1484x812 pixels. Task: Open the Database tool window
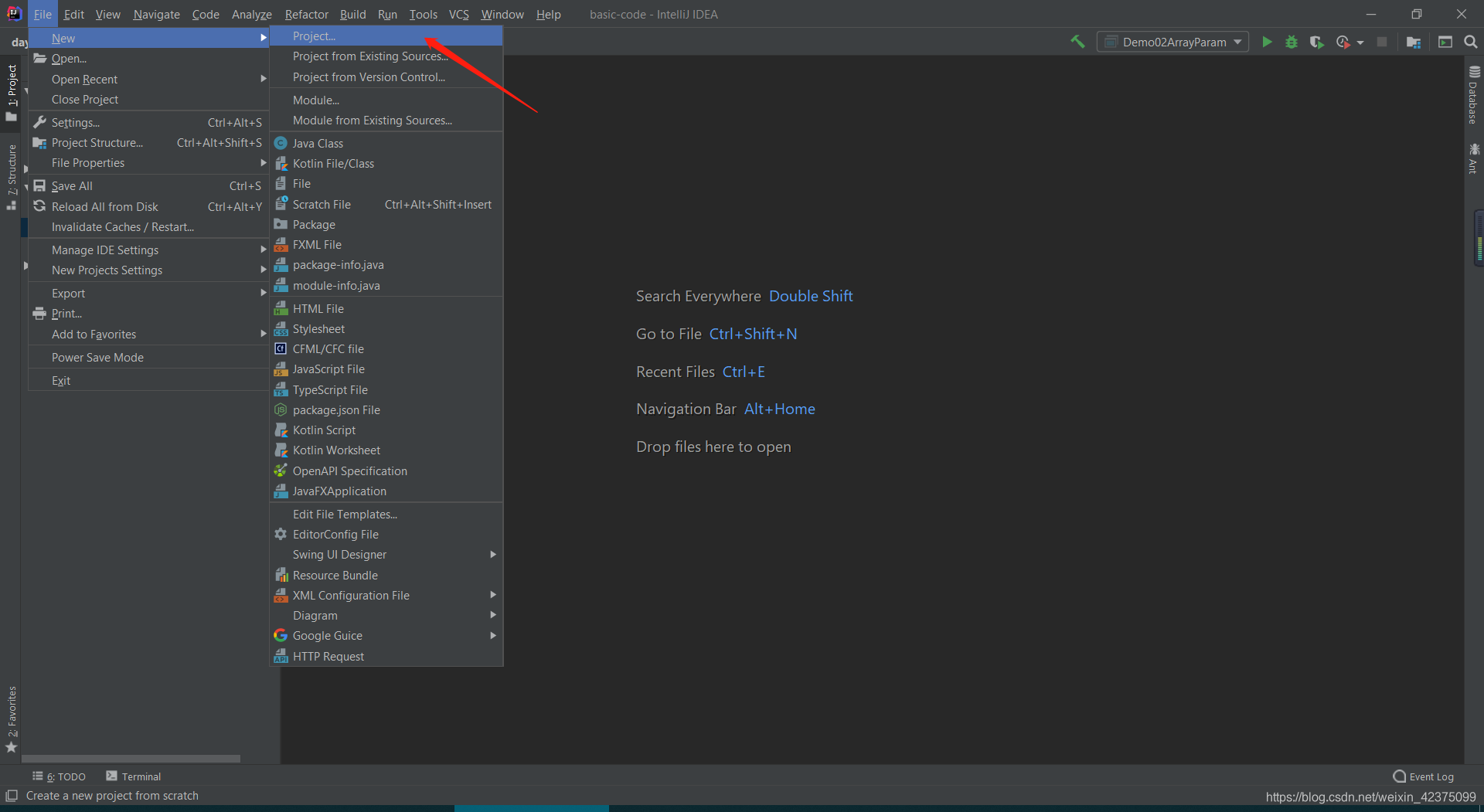coord(1473,94)
